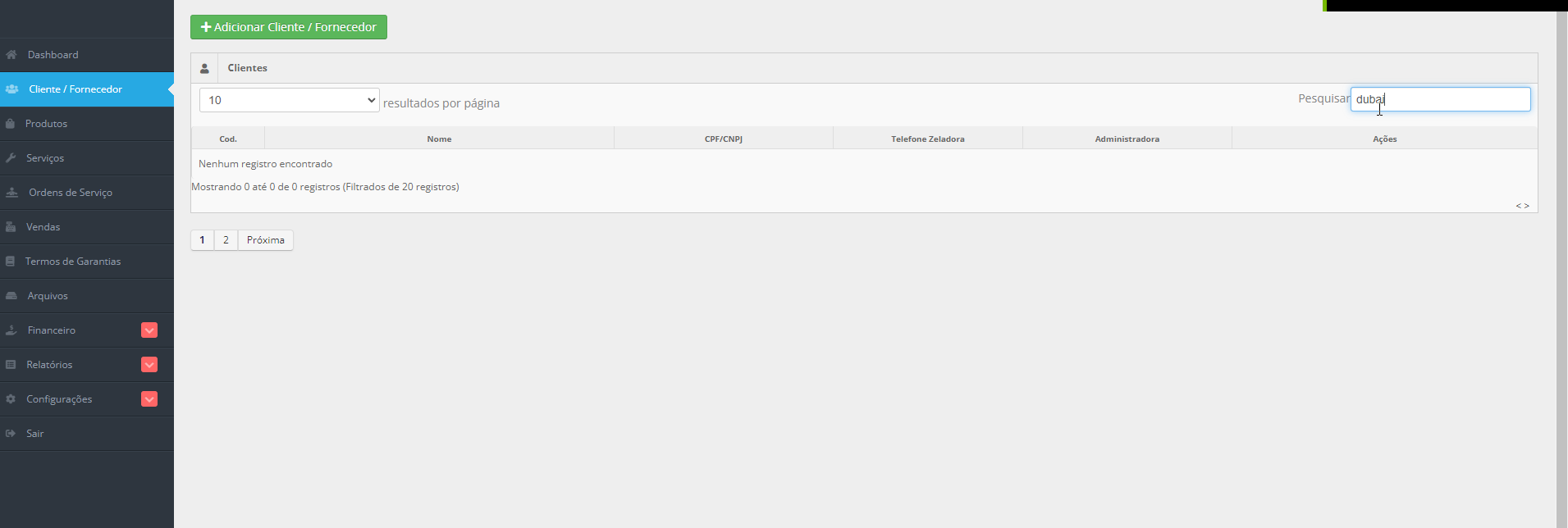This screenshot has height=528, width=1568.
Task: Open the Configurações menu label
Action: click(x=59, y=399)
